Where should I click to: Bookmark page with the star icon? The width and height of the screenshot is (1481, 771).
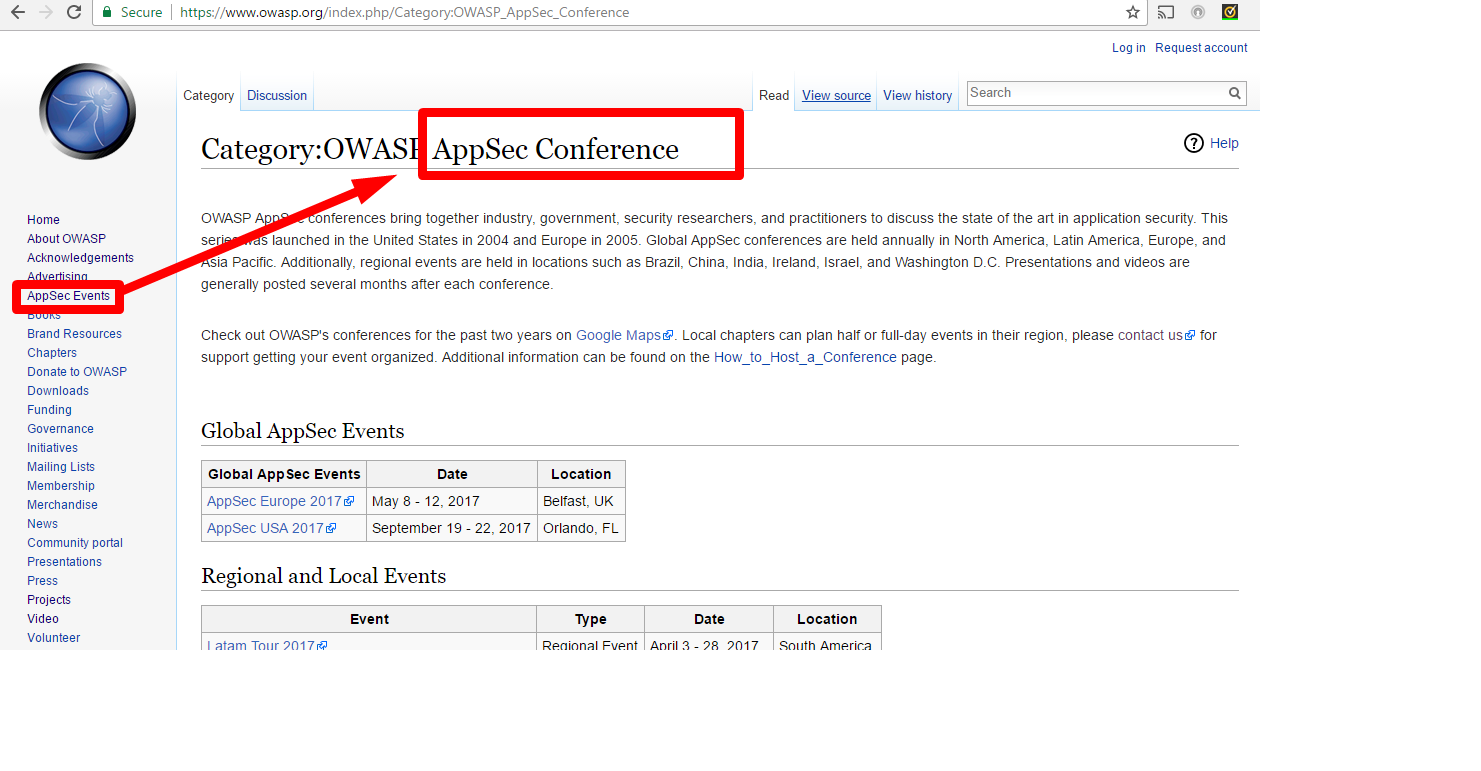(x=1133, y=12)
